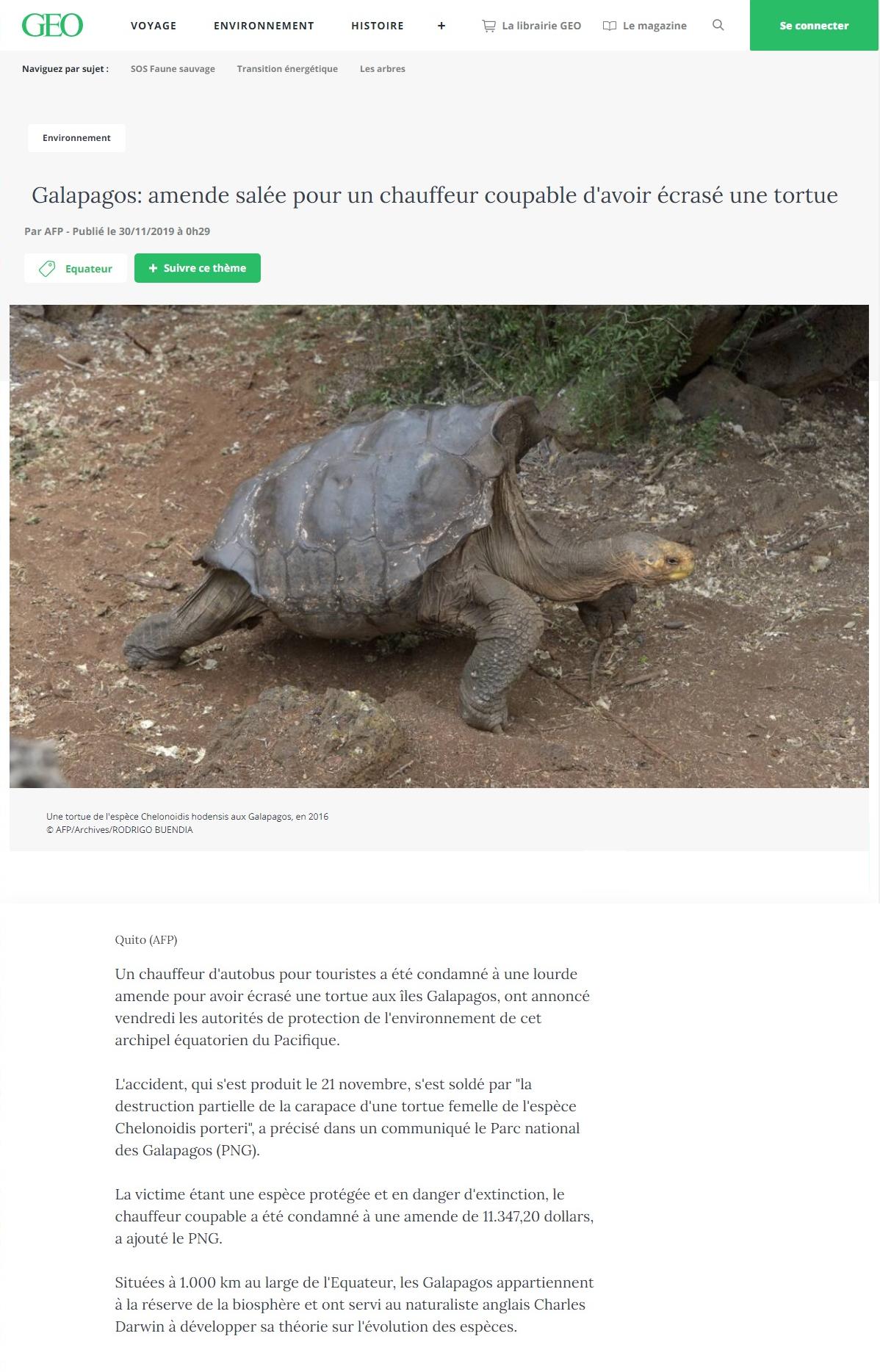Select SOS Faune sauvage topic
Screen dimensions: 880x1372
tap(173, 69)
